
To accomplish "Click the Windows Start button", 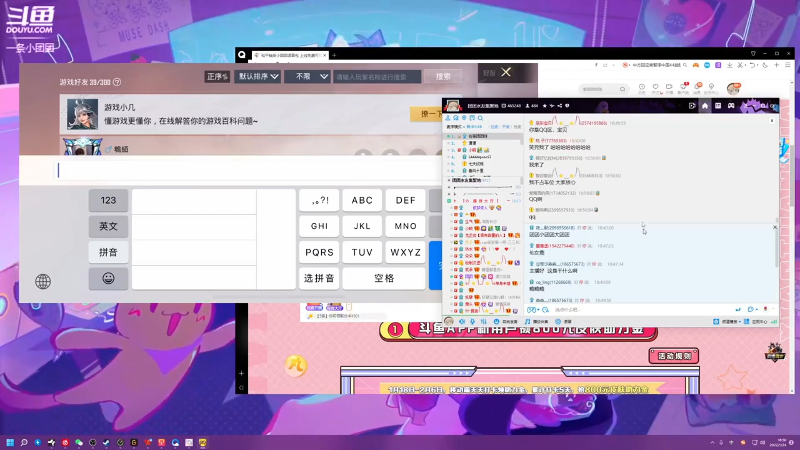I will [10, 442].
